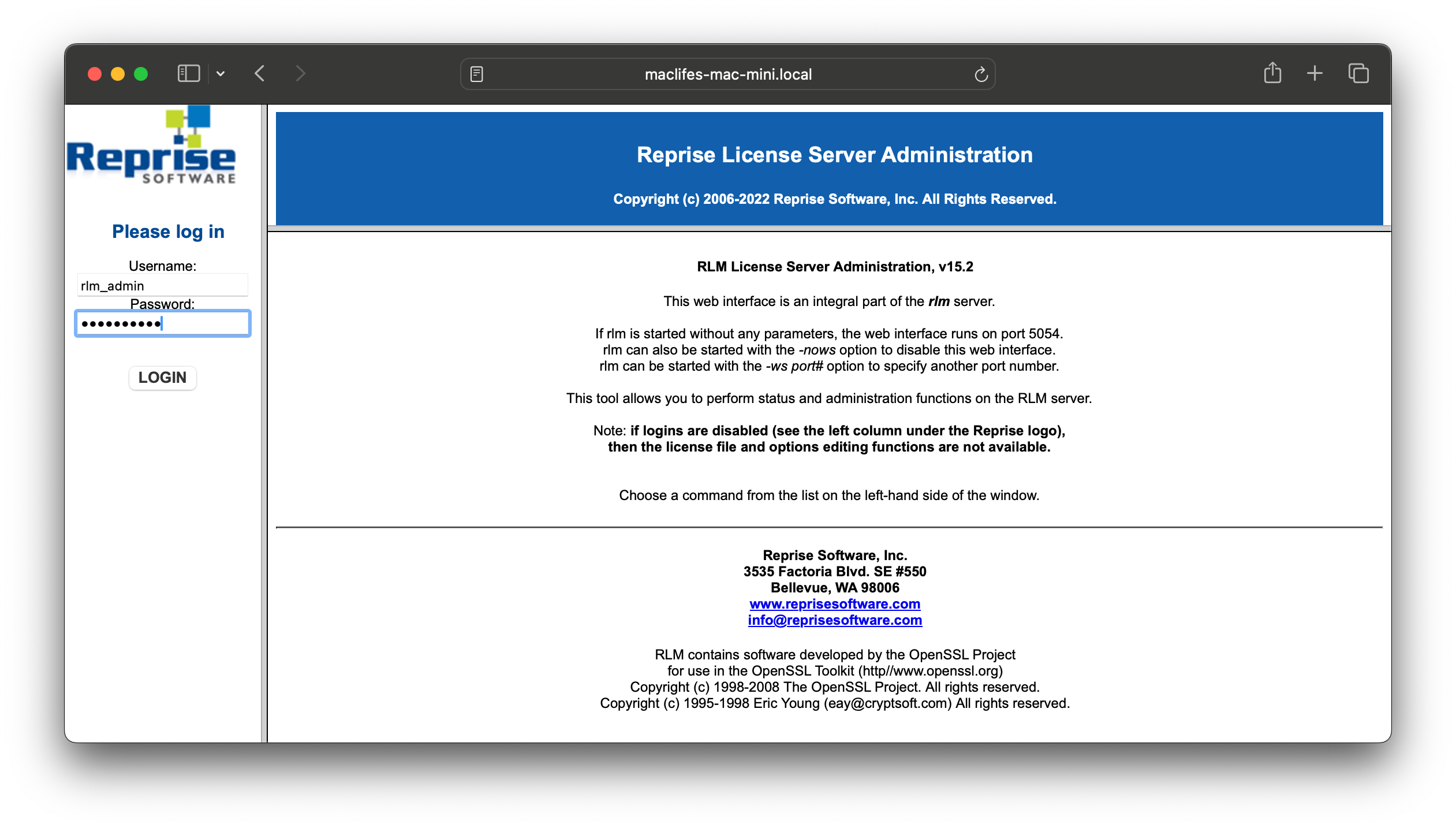This screenshot has height=828, width=1456.
Task: Click the yellow minimize traffic light
Action: tap(118, 74)
